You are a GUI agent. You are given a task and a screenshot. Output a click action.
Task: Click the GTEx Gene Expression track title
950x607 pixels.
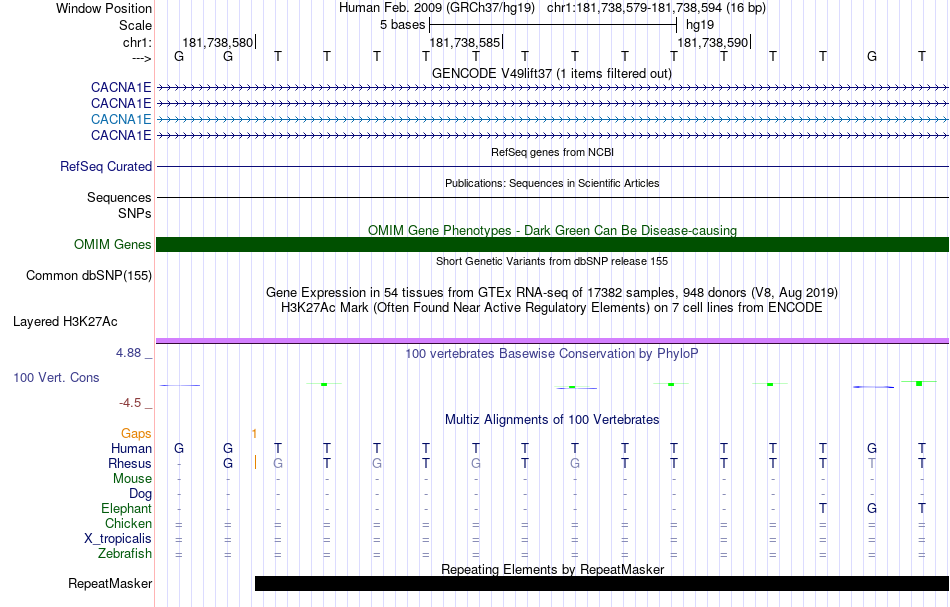(552, 293)
